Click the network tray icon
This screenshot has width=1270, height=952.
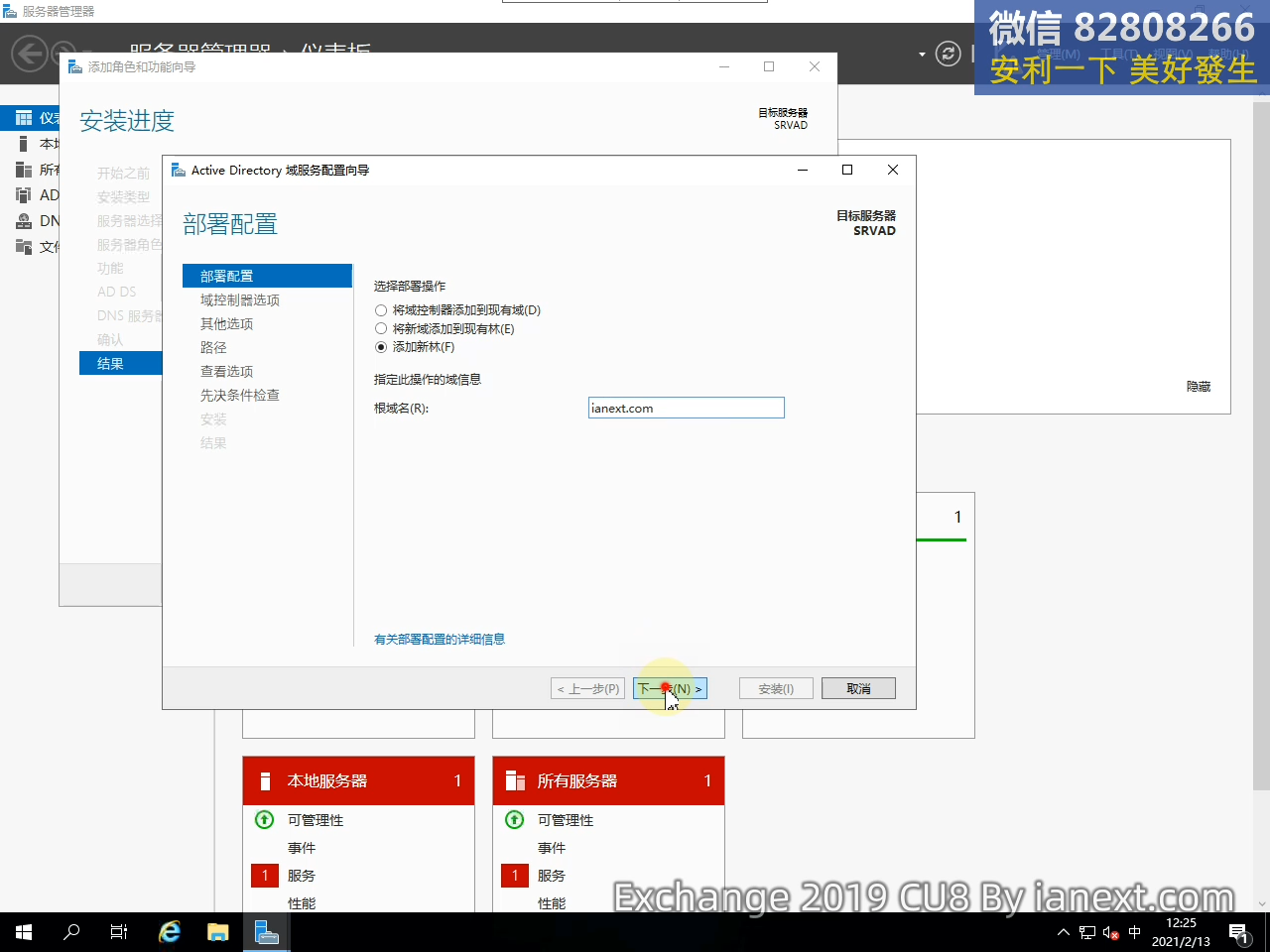(1087, 932)
